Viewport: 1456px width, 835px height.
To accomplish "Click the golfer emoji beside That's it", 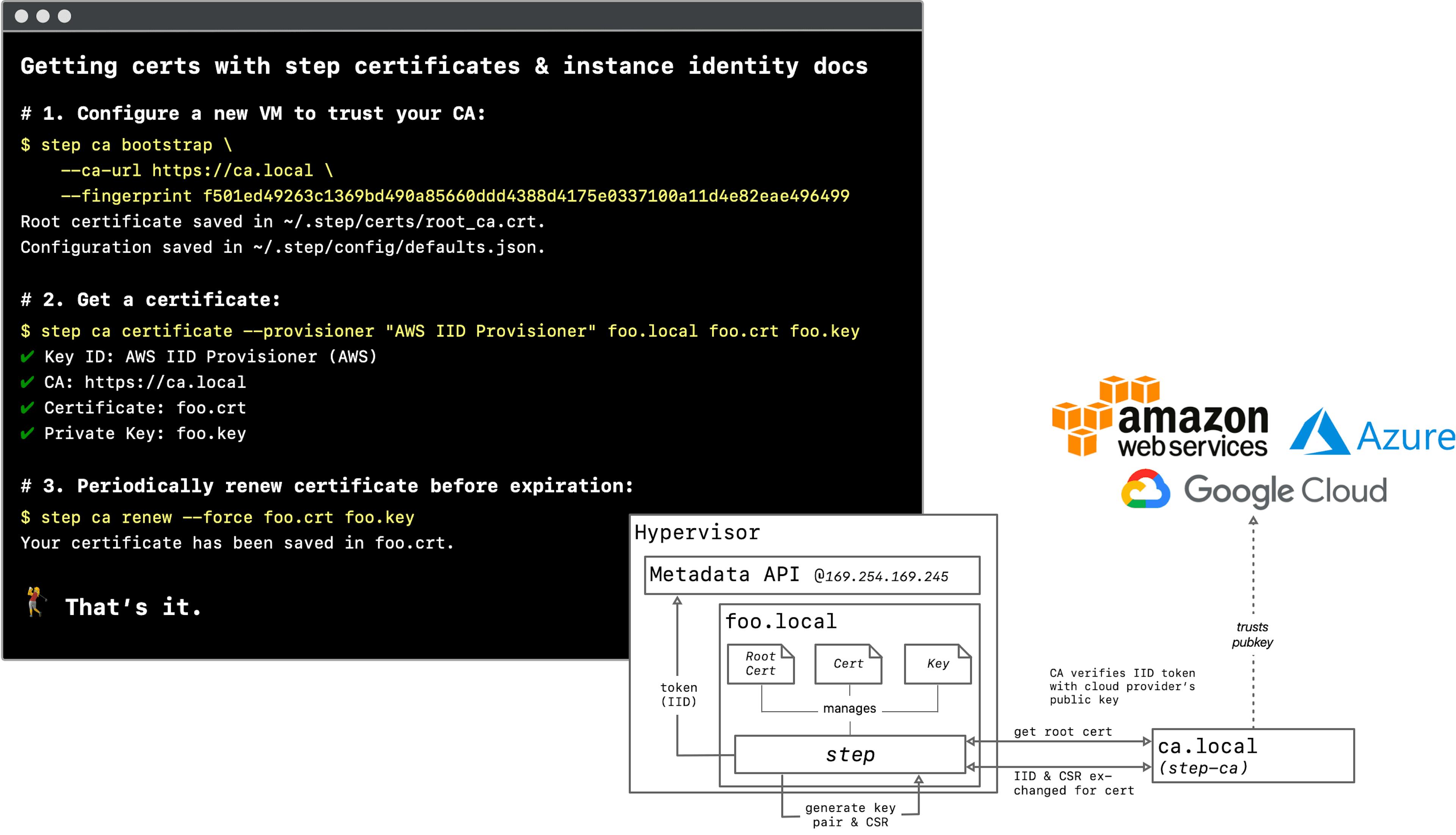I will [36, 602].
